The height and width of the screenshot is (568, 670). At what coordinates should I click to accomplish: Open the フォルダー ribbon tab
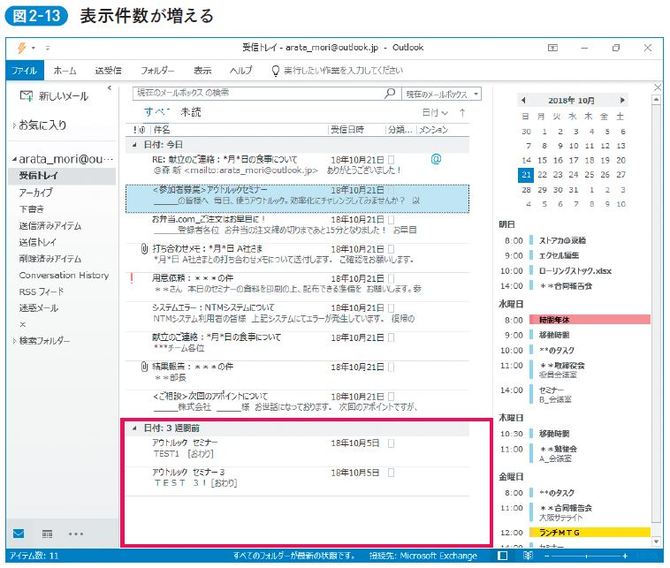[157, 71]
